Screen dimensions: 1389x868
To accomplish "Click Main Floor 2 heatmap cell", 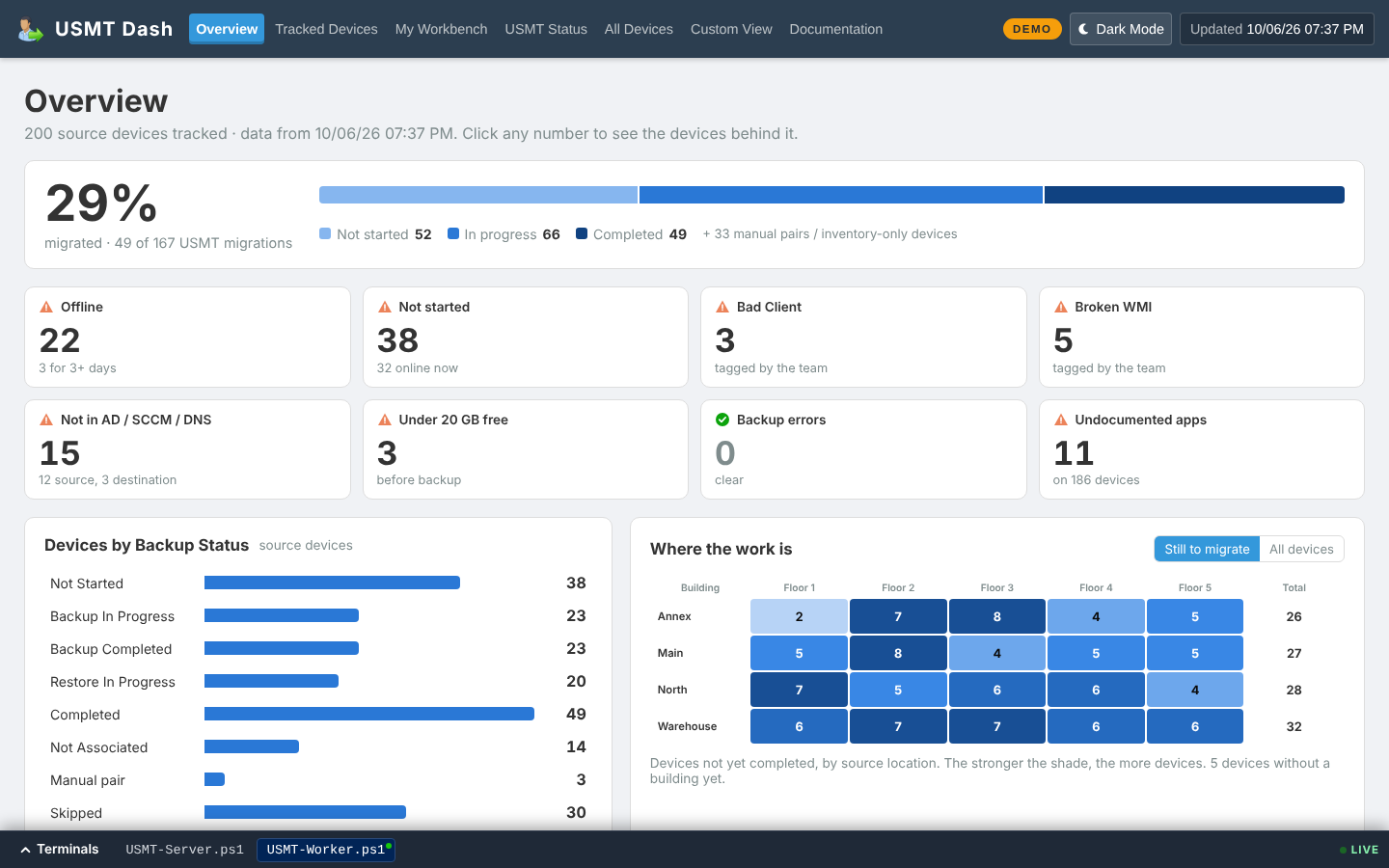I will (x=898, y=653).
